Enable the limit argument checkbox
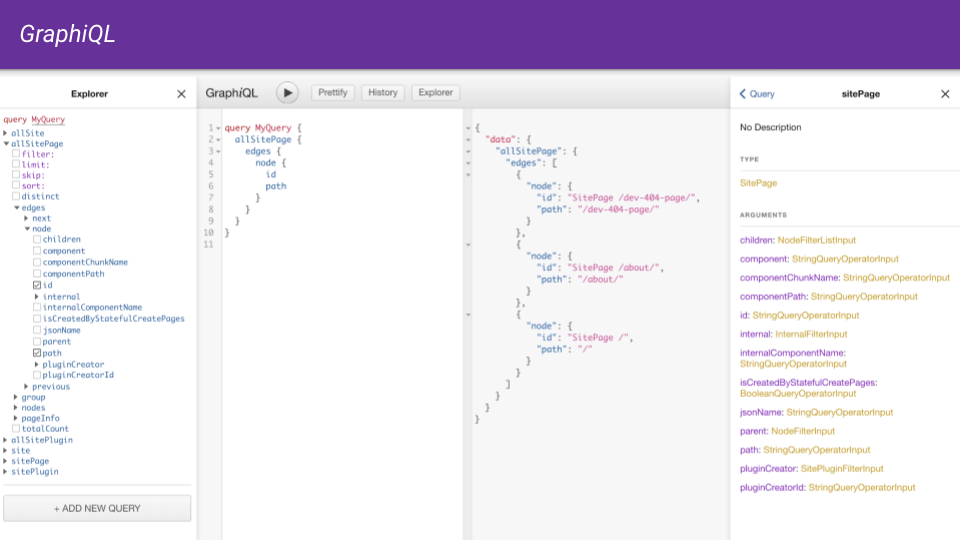960x540 pixels. tap(16, 164)
